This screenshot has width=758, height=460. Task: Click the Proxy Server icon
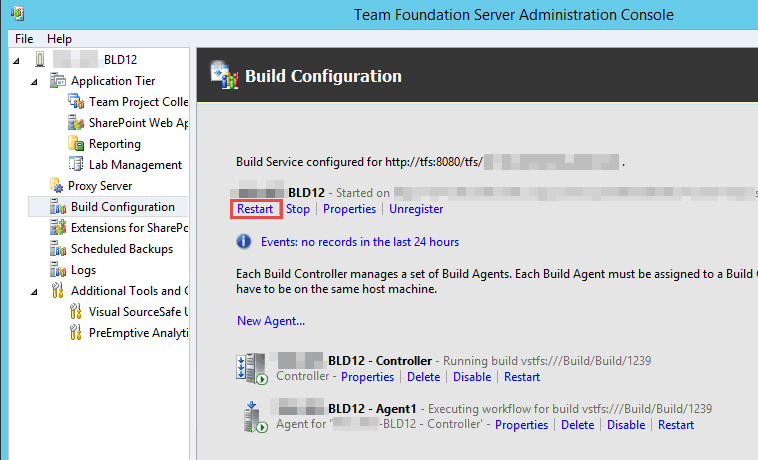(57, 186)
